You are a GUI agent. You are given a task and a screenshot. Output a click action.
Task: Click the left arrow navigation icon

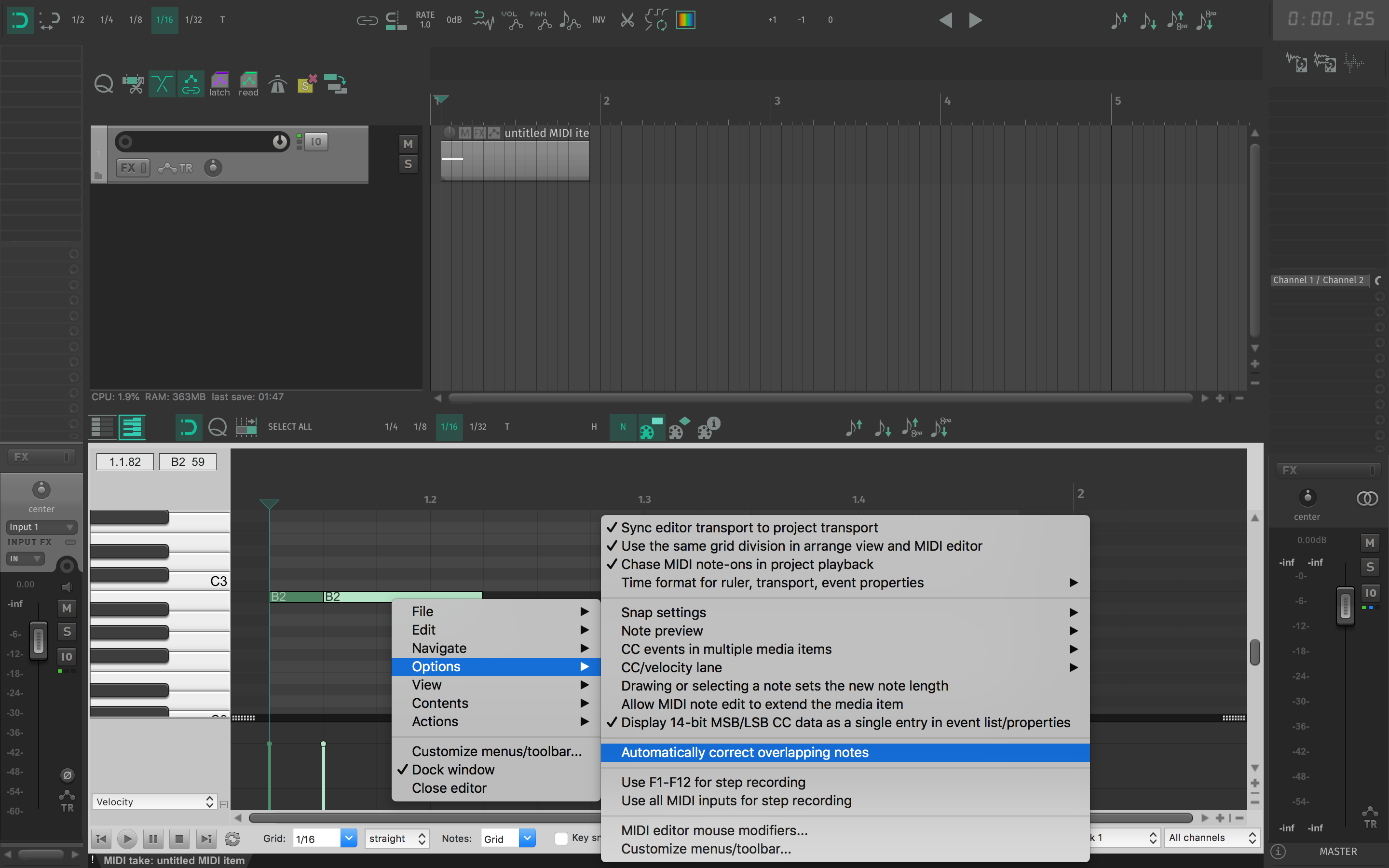point(946,20)
